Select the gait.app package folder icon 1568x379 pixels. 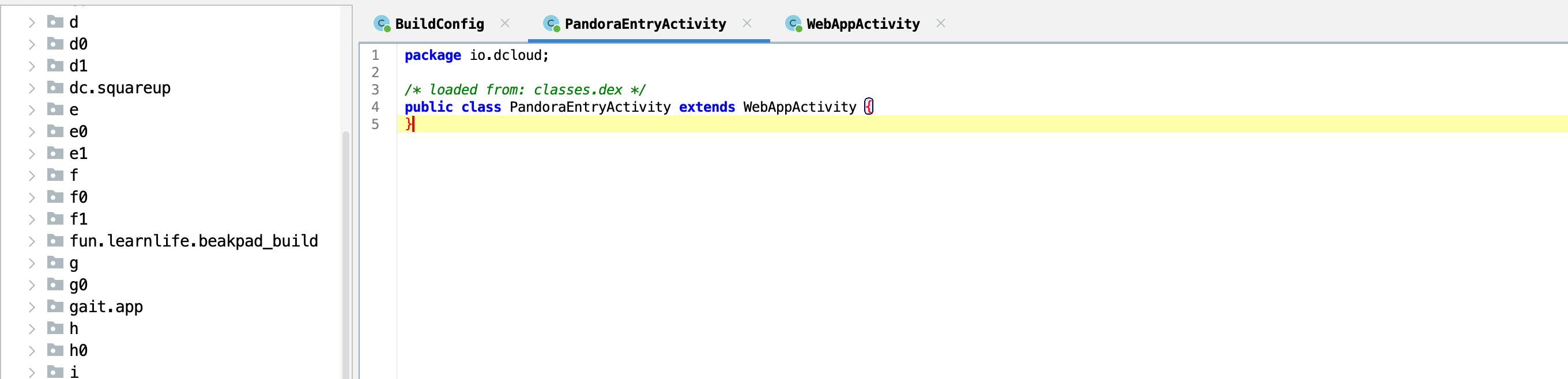[55, 306]
